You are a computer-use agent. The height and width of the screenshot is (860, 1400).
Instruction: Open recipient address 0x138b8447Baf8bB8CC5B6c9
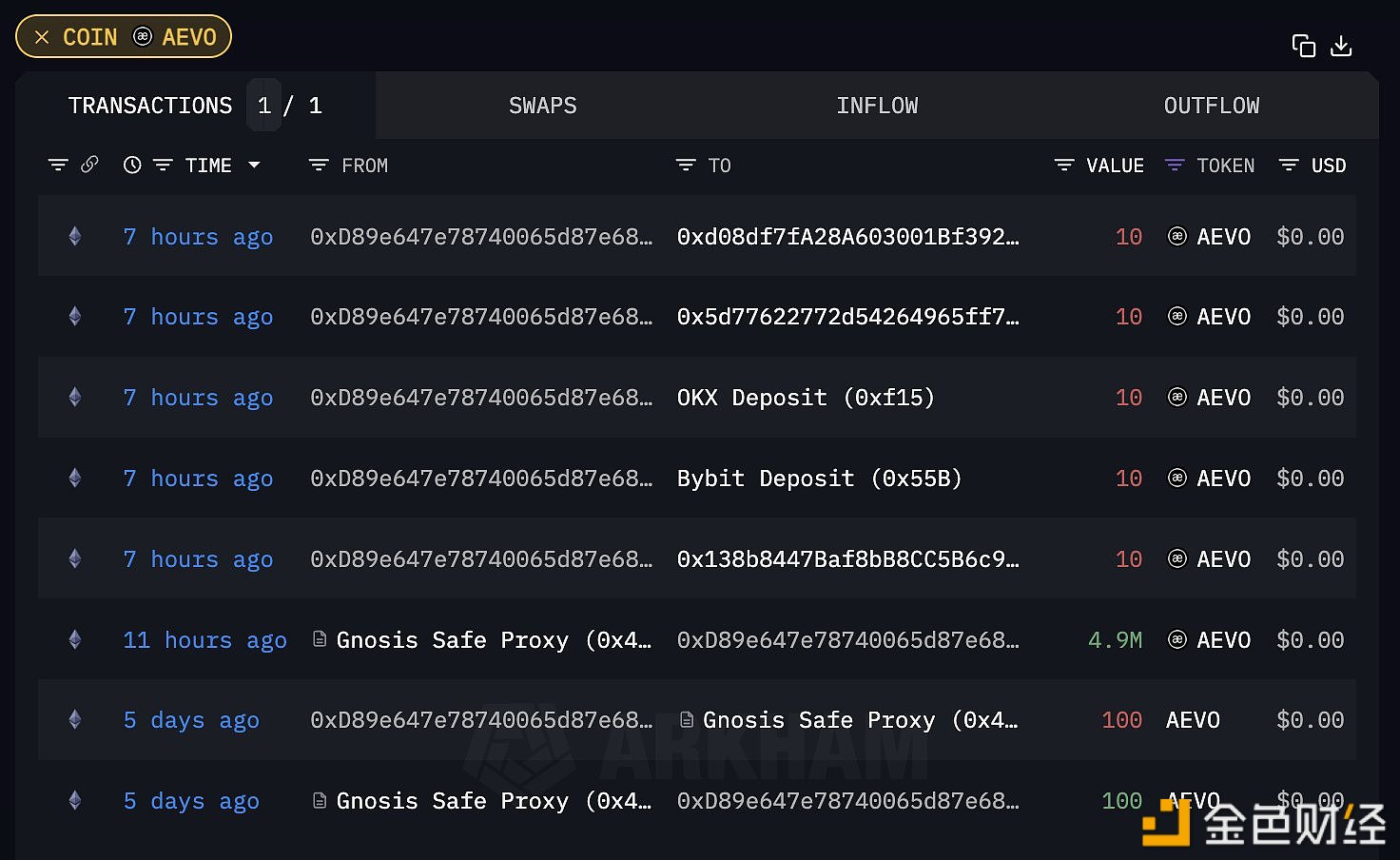click(x=847, y=559)
